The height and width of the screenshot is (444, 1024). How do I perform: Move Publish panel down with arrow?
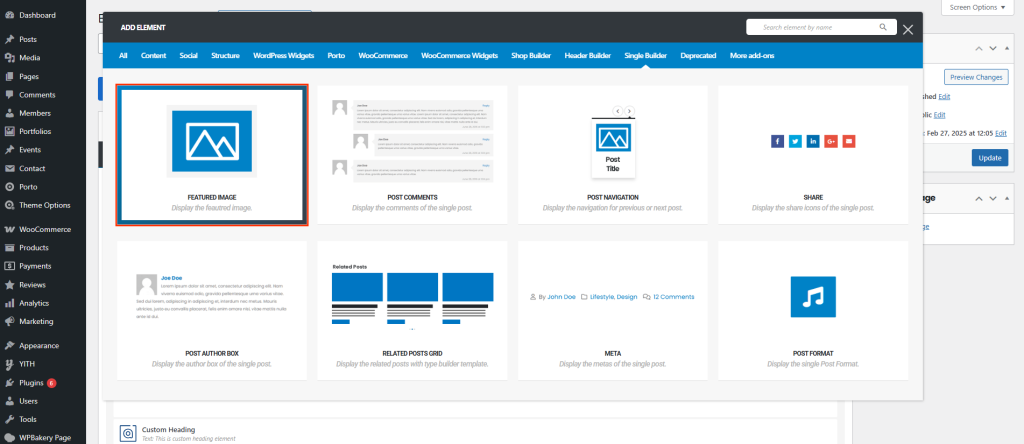click(992, 48)
